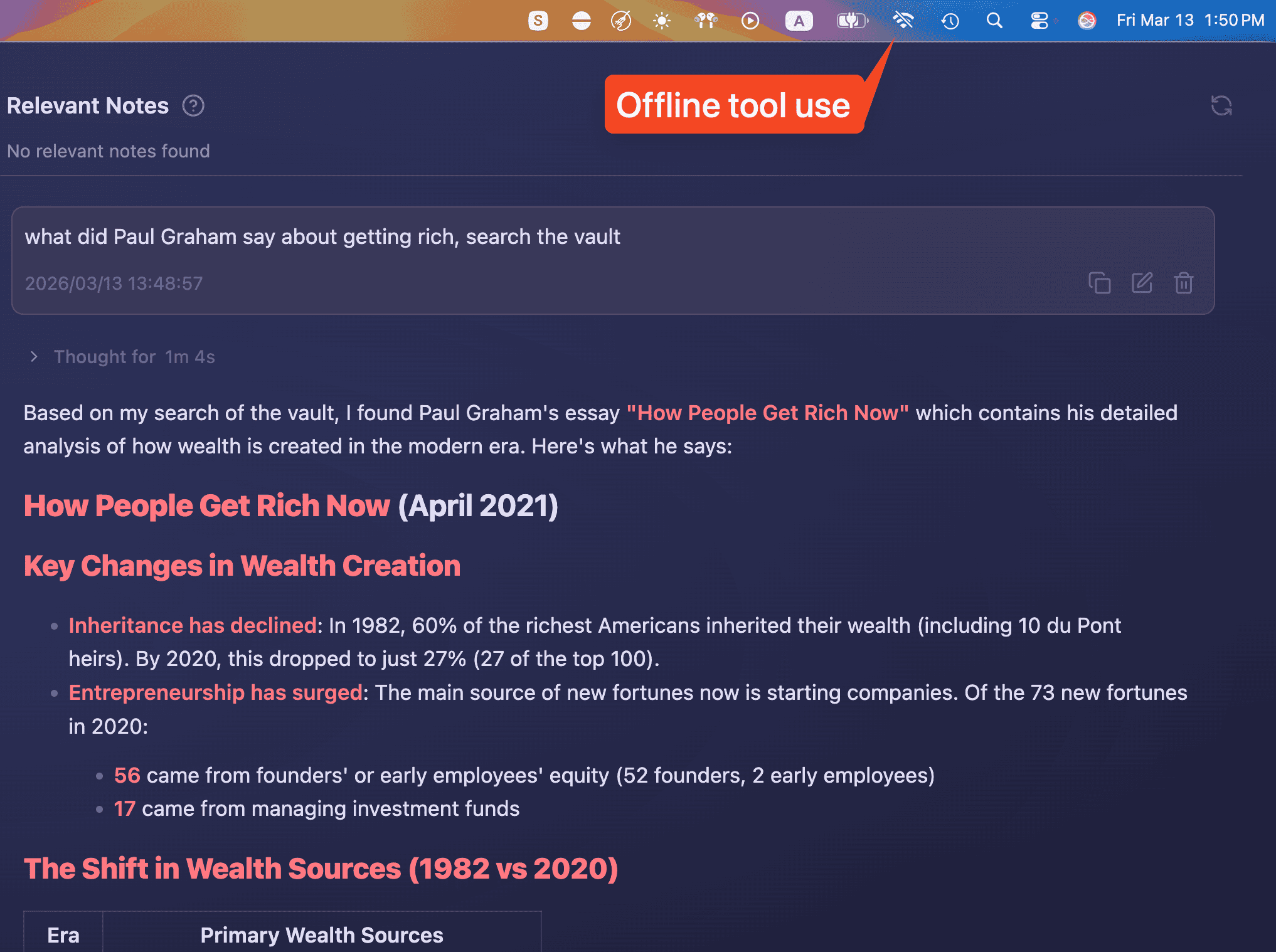Open the 'S' app menu bar item
Viewport: 1276px width, 952px height.
tap(538, 21)
